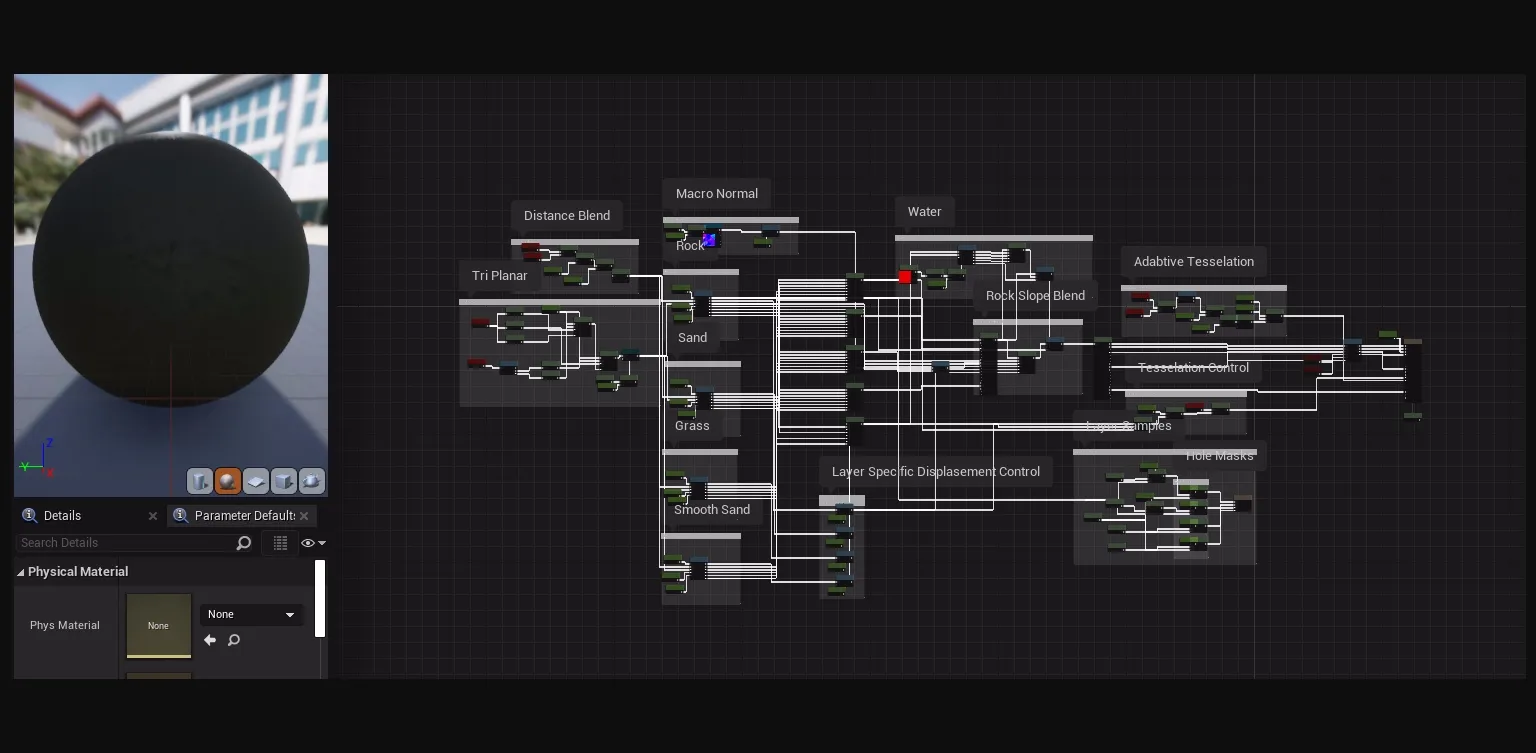This screenshot has width=1536, height=753.
Task: Collapse the Physical Material section
Action: click(20, 571)
